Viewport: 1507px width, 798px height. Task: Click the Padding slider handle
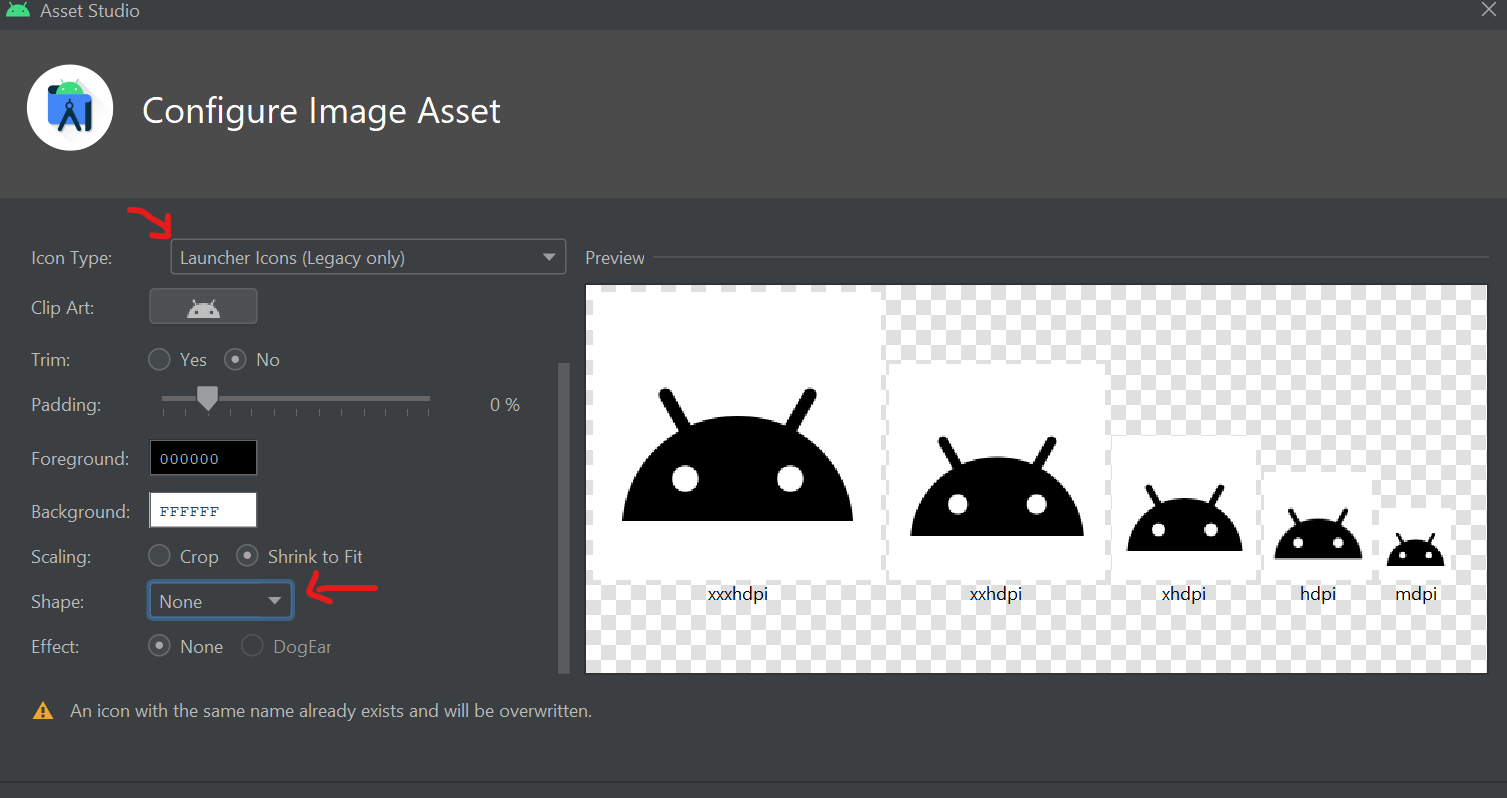coord(207,399)
